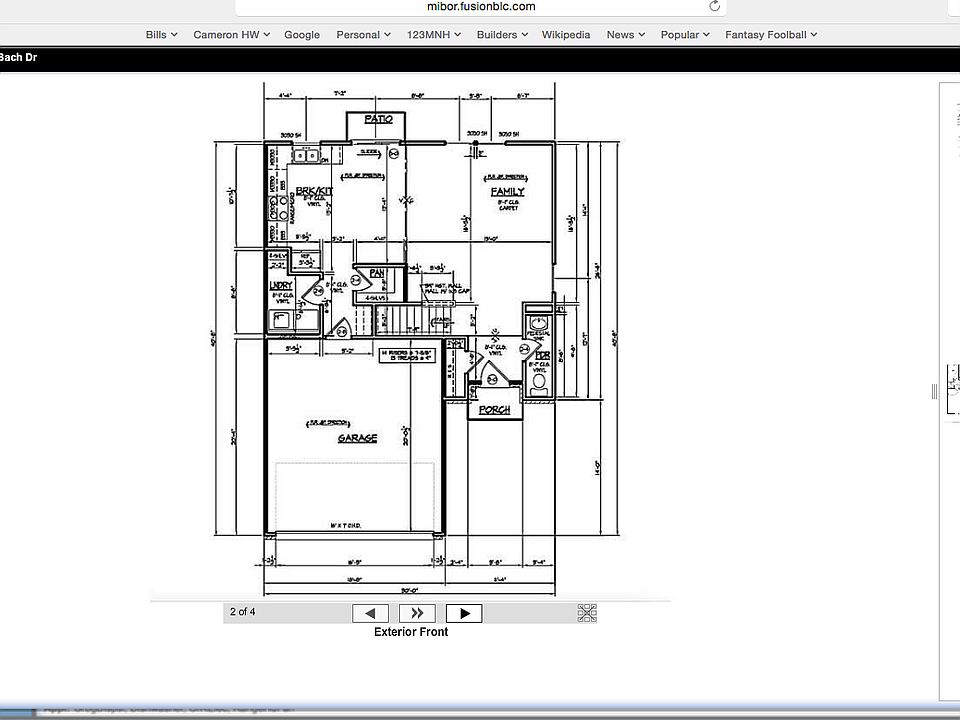The image size is (960, 720).
Task: Click the mibor.fusionblc.com address field
Action: pos(481,7)
